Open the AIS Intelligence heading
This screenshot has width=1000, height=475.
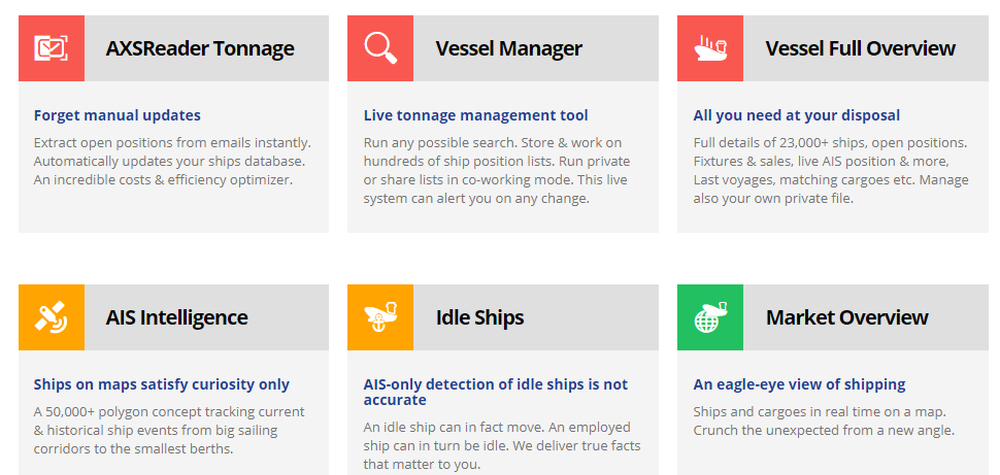click(x=177, y=318)
